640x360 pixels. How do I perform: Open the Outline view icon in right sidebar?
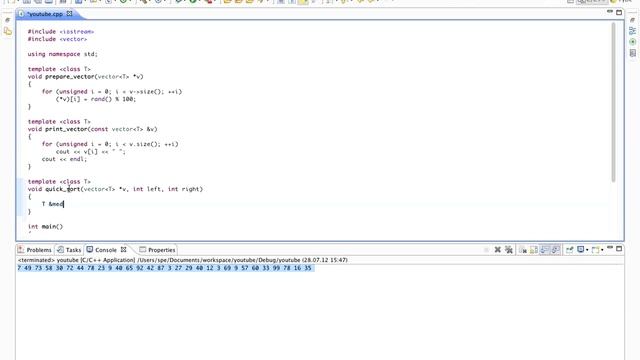(633, 31)
